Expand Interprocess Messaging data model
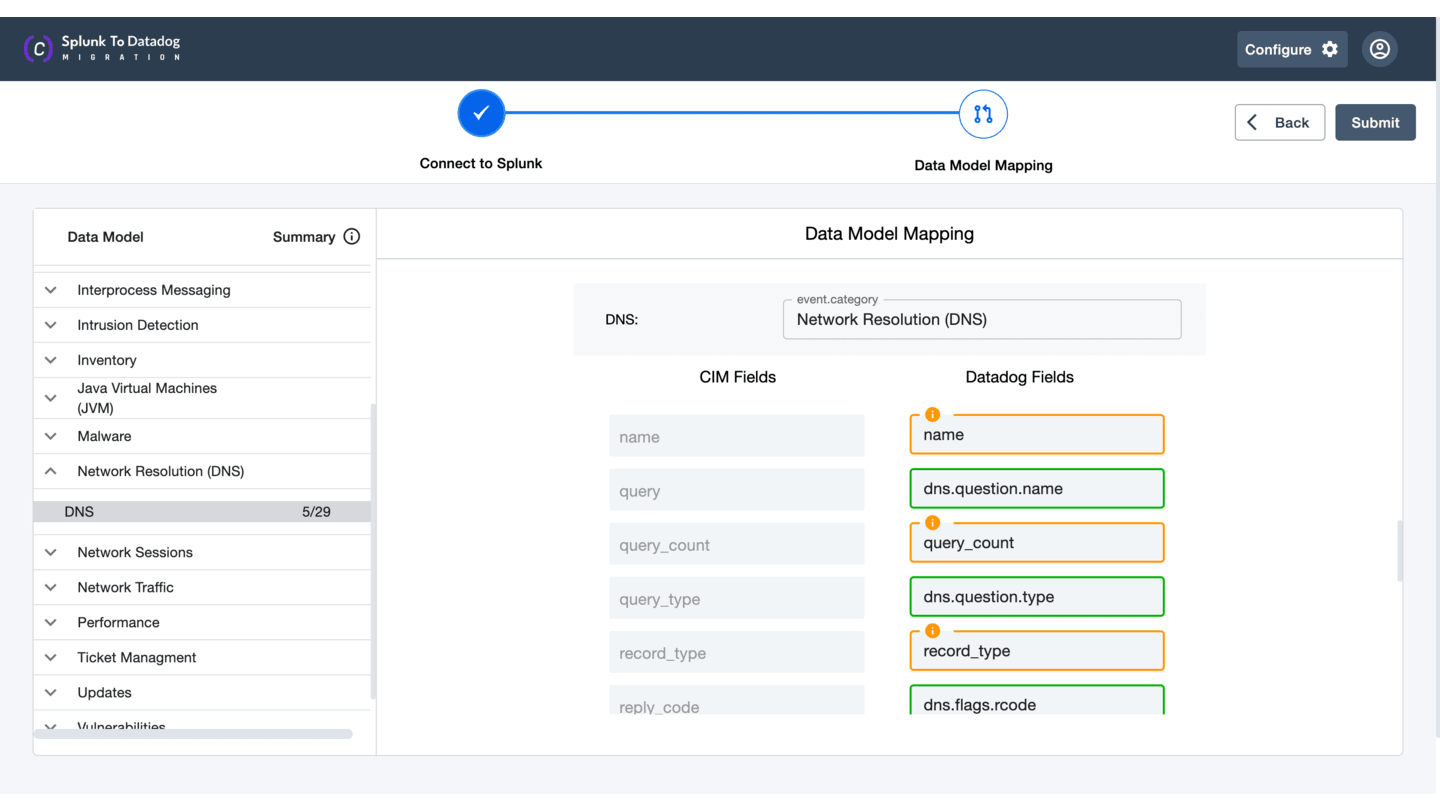Screen dimensions: 1440x812 51,290
